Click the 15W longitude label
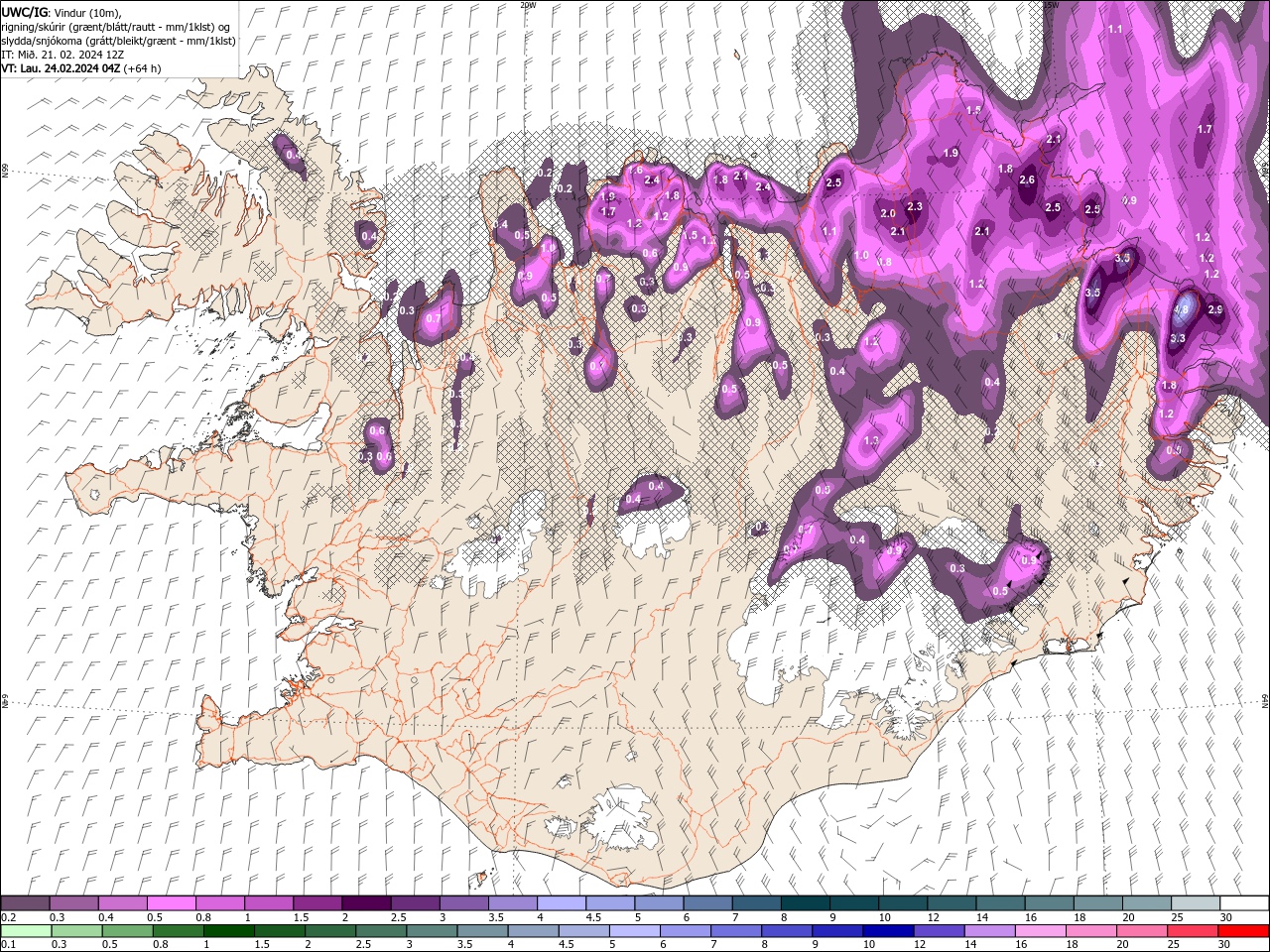 tap(1052, 5)
